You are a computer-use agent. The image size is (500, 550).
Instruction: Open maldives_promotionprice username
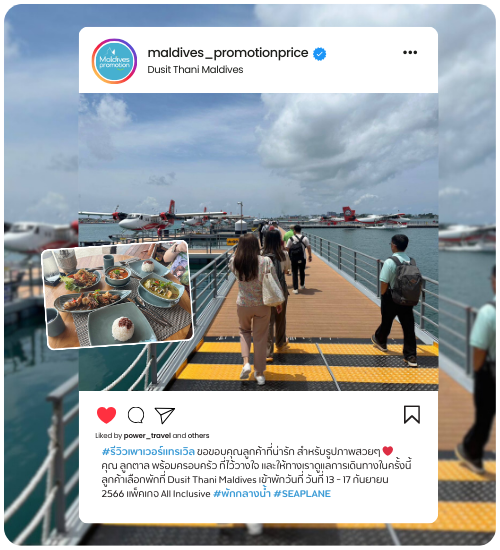coord(228,53)
